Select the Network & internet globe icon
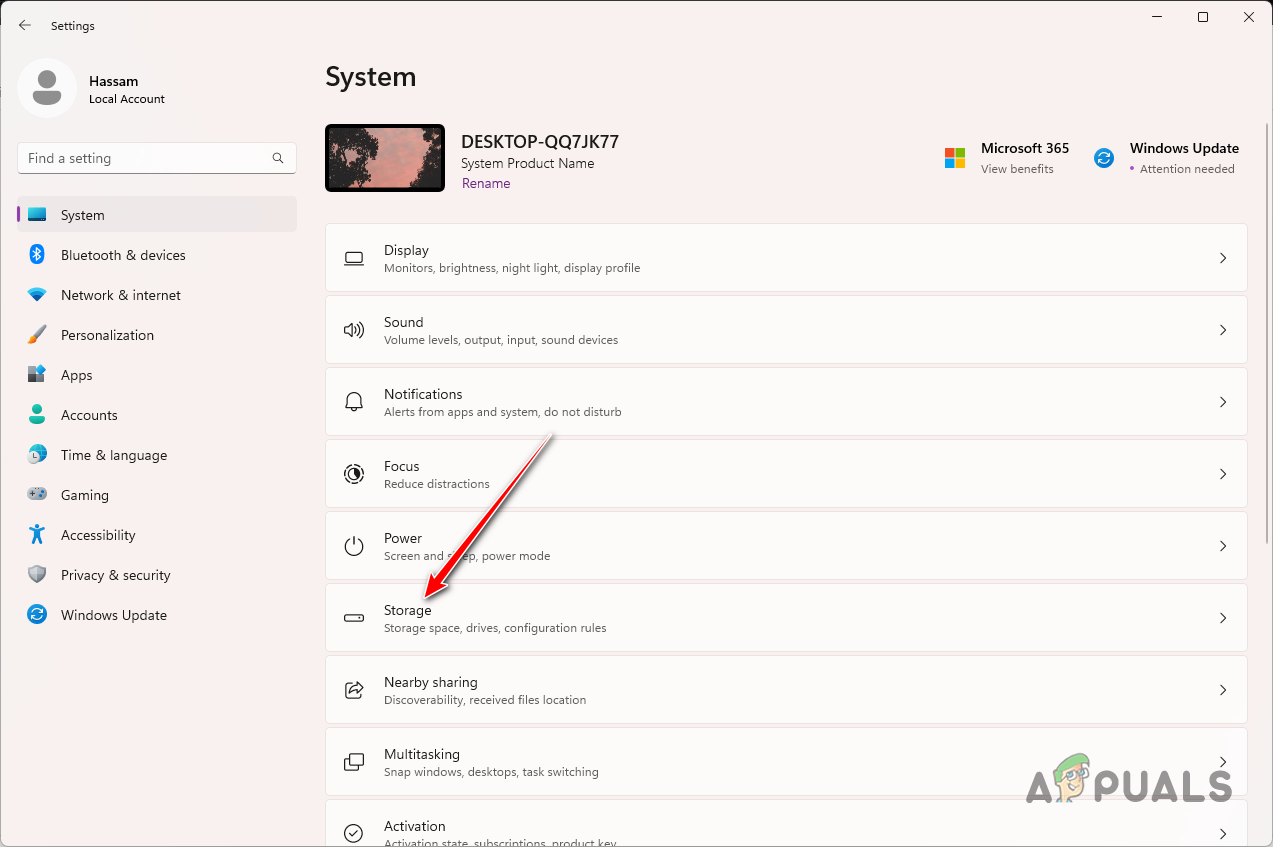Image resolution: width=1273 pixels, height=847 pixels. coord(37,295)
